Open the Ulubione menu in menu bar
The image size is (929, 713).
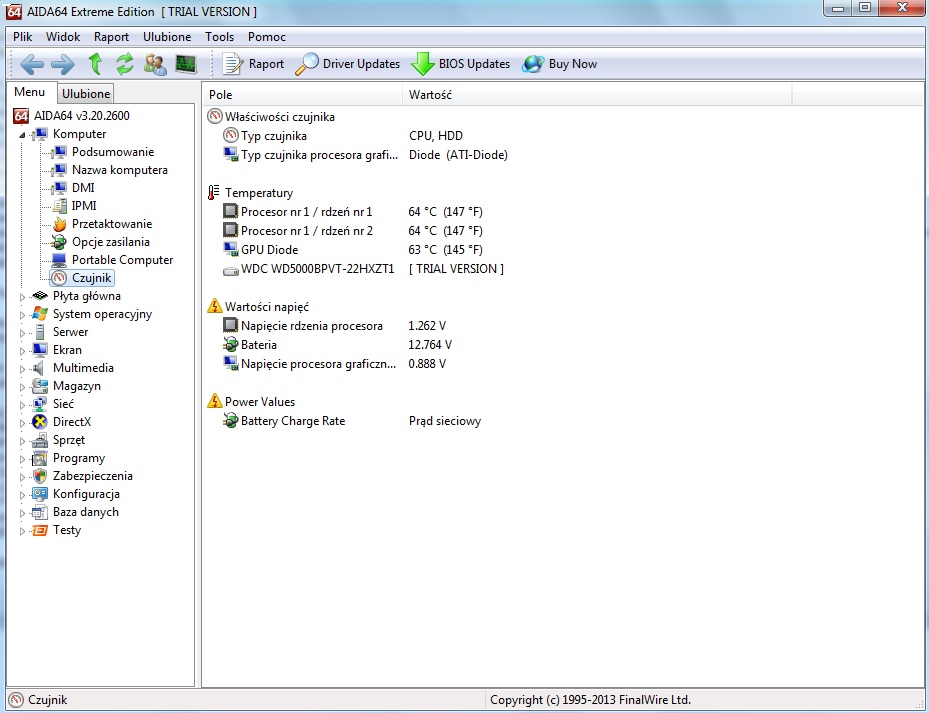tap(167, 37)
